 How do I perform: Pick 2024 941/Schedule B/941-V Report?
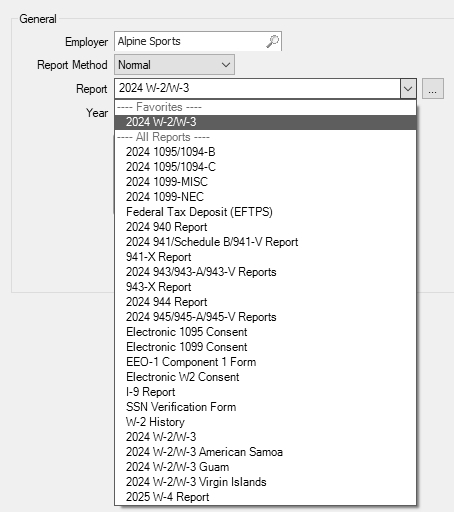coord(265,242)
